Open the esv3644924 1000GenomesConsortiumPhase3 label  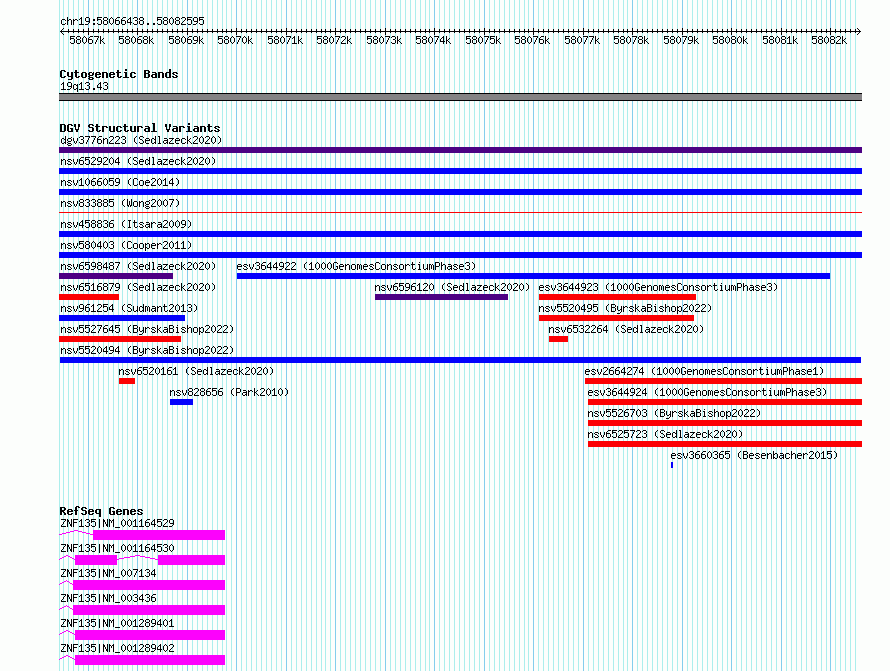click(x=707, y=392)
